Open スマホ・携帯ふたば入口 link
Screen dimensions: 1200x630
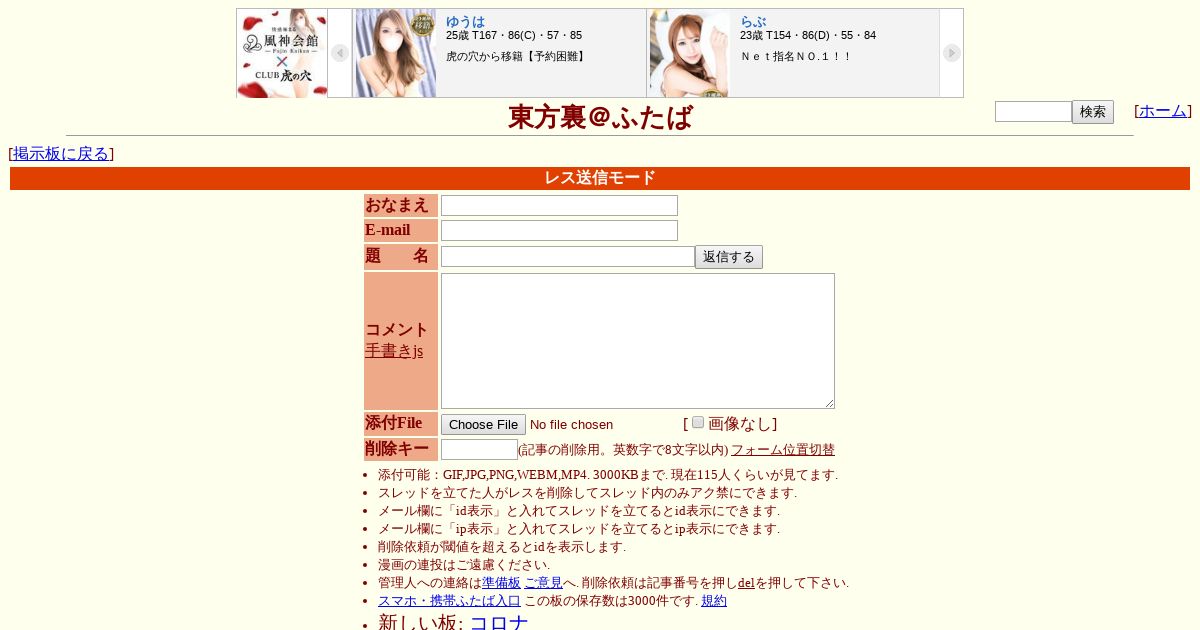(449, 601)
